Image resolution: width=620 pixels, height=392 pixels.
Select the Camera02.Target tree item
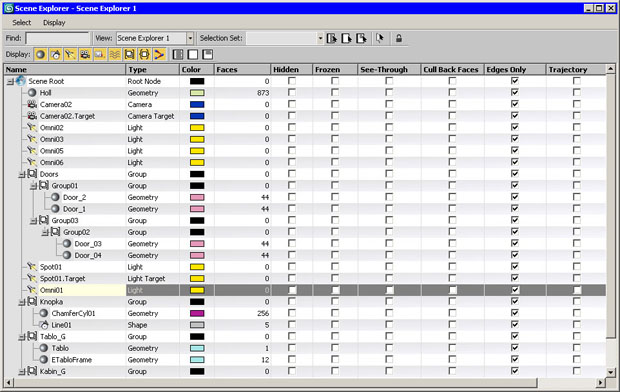67,116
